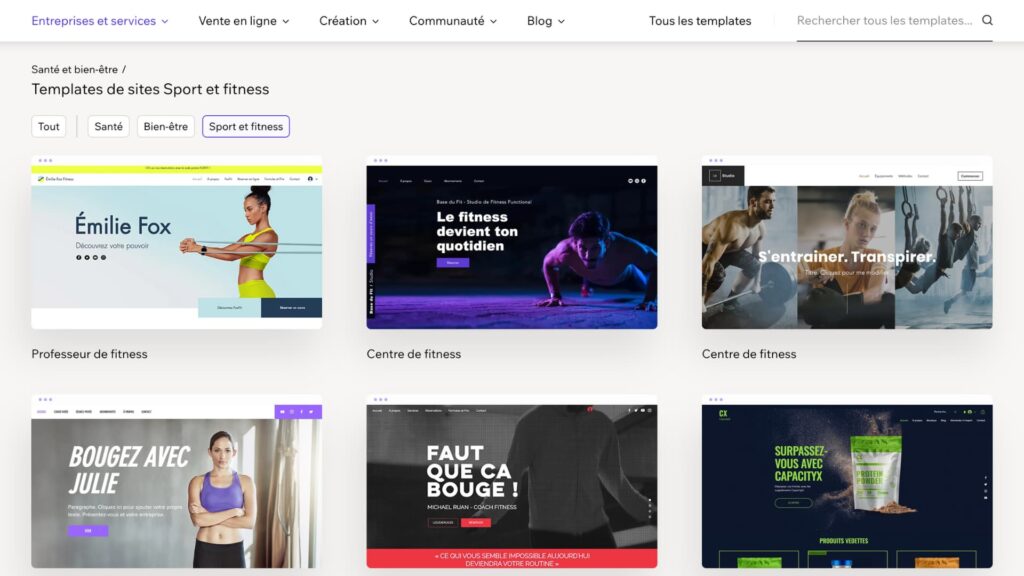Click the purple button in Bougez avec Julie
The image size is (1024, 576).
[x=88, y=531]
